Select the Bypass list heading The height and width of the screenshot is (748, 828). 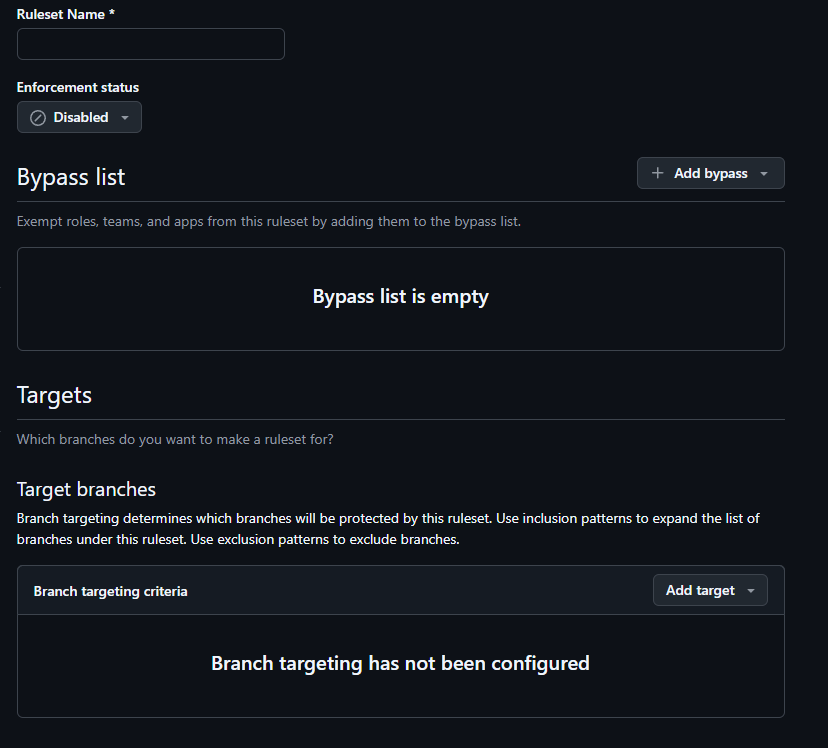point(71,177)
